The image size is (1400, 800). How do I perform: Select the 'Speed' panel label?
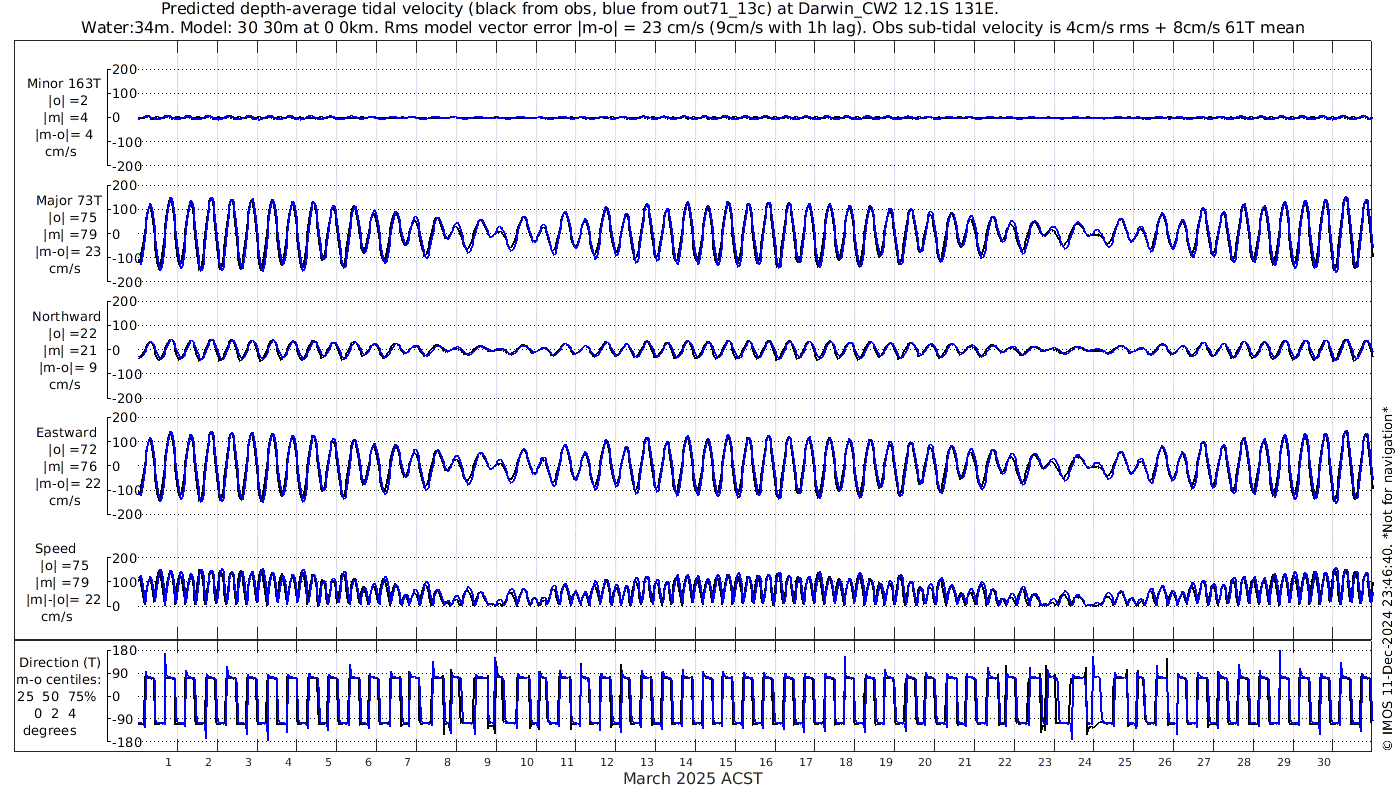coord(55,549)
